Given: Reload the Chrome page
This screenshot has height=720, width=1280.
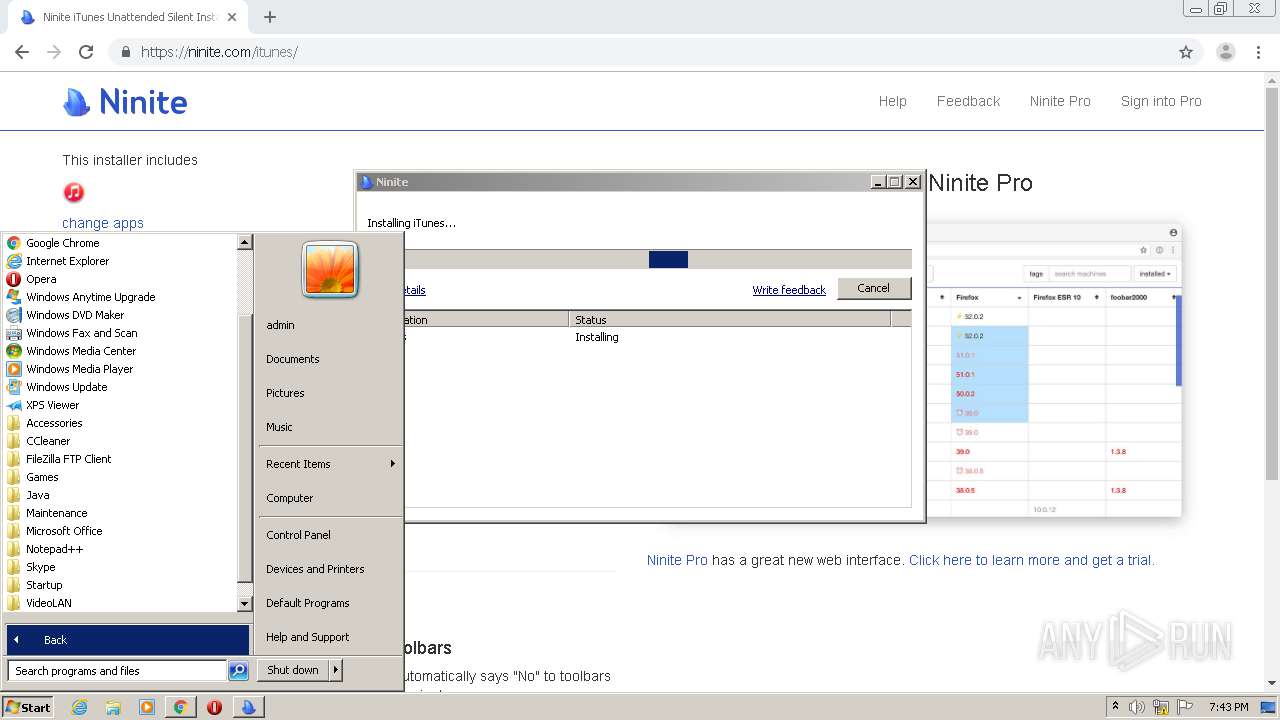Looking at the screenshot, I should tap(86, 52).
